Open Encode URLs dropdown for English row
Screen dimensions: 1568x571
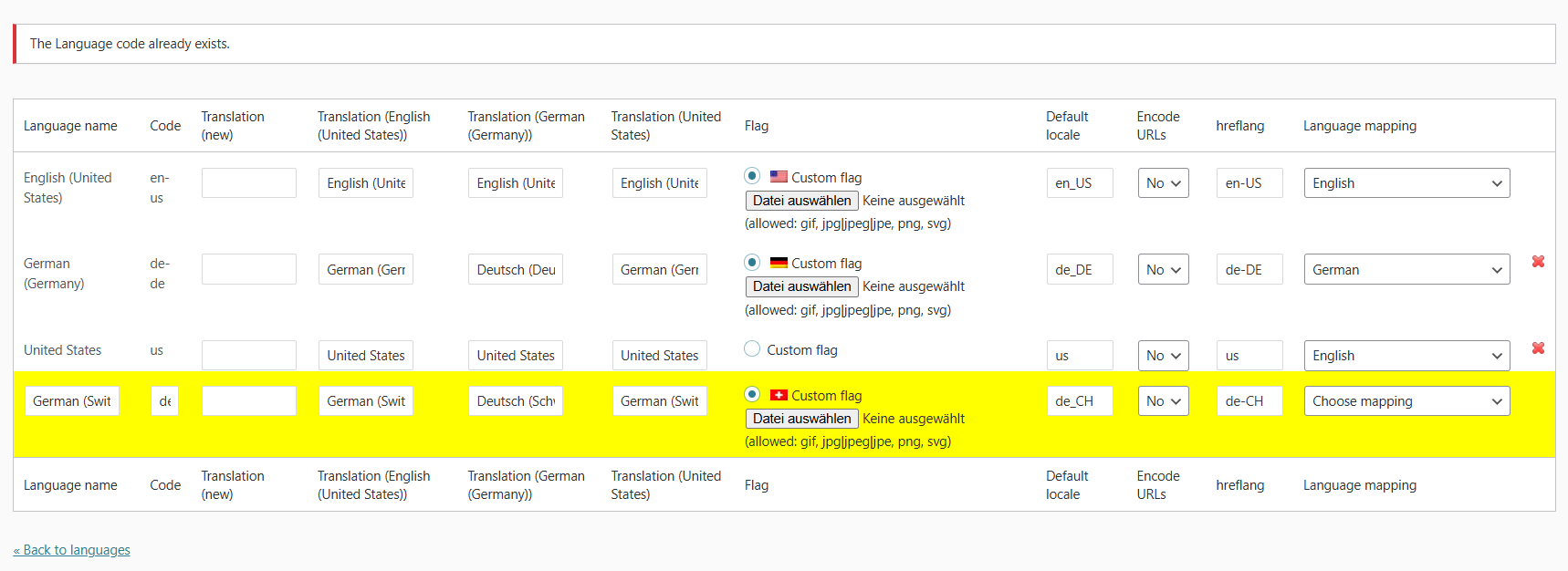(x=1163, y=183)
